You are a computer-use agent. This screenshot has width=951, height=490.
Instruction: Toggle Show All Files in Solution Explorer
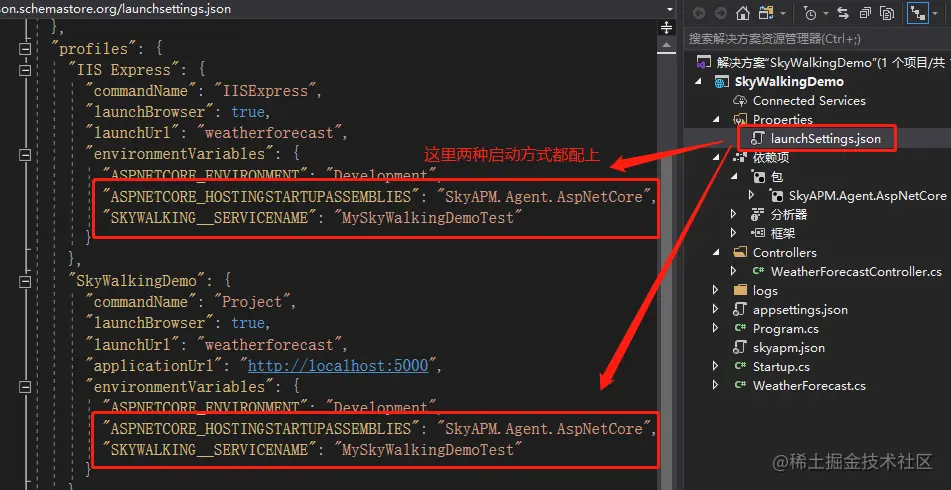[x=887, y=13]
